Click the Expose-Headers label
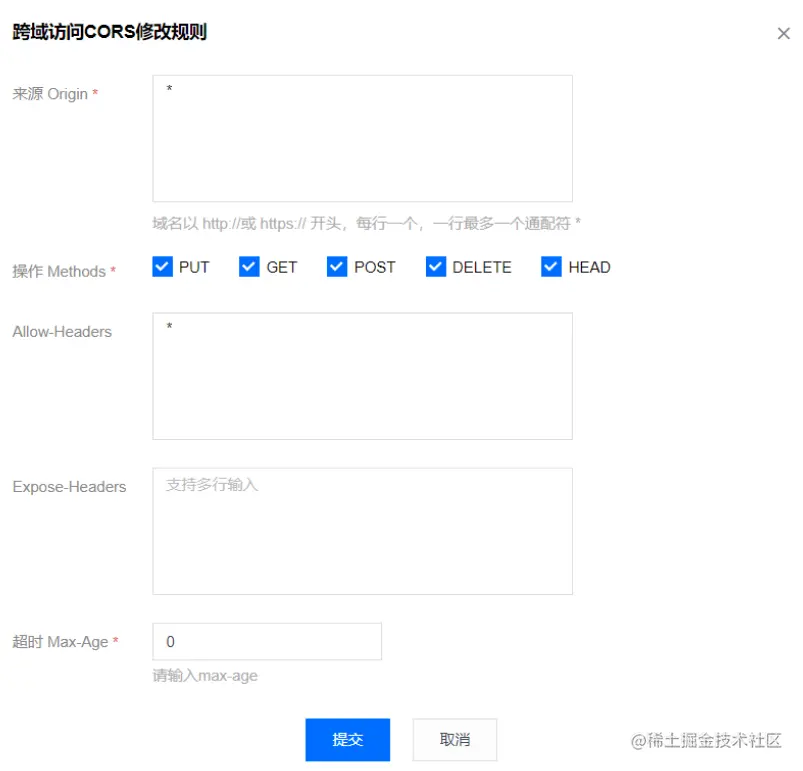 (69, 487)
